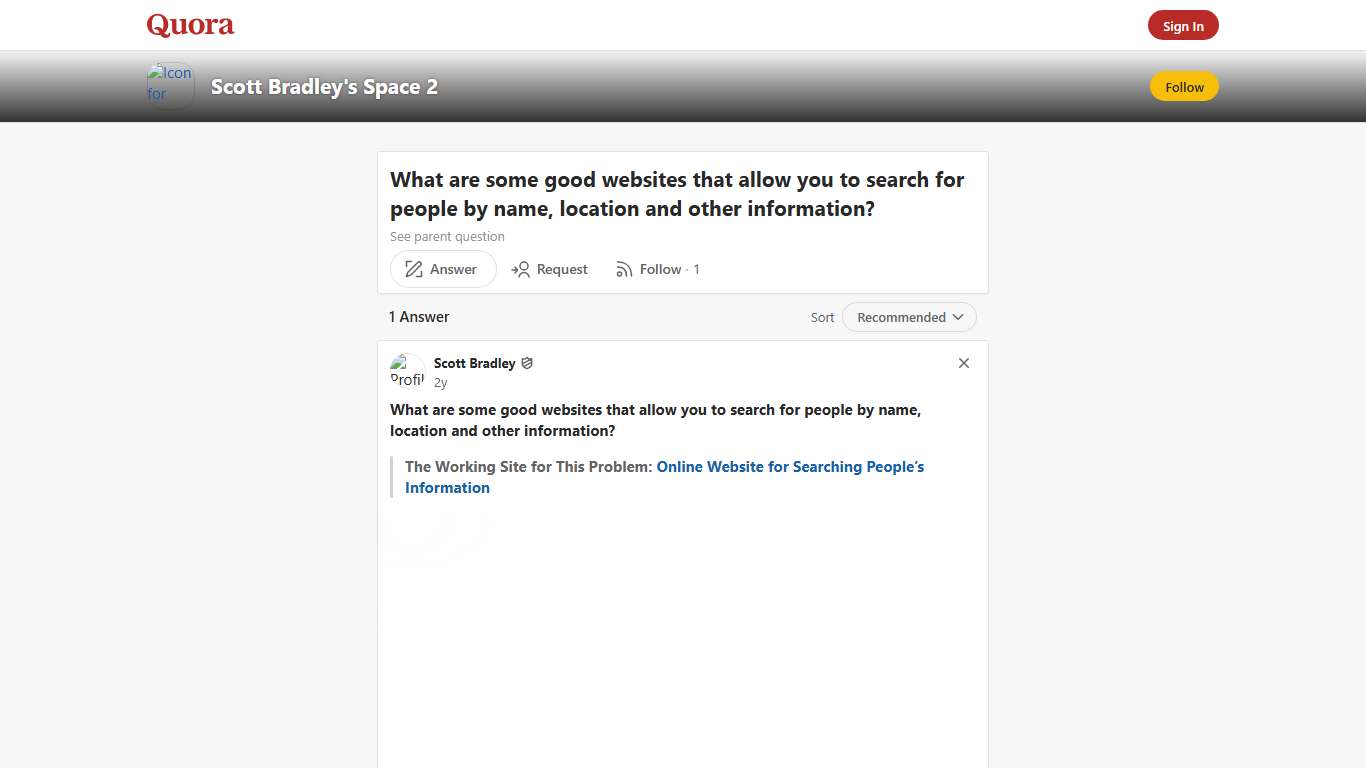Follow the question
The width and height of the screenshot is (1366, 768).
coord(659,269)
